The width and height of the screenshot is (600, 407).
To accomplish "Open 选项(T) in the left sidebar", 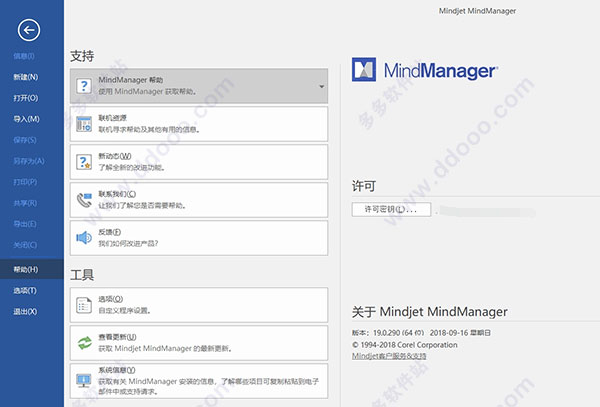I will point(26,291).
